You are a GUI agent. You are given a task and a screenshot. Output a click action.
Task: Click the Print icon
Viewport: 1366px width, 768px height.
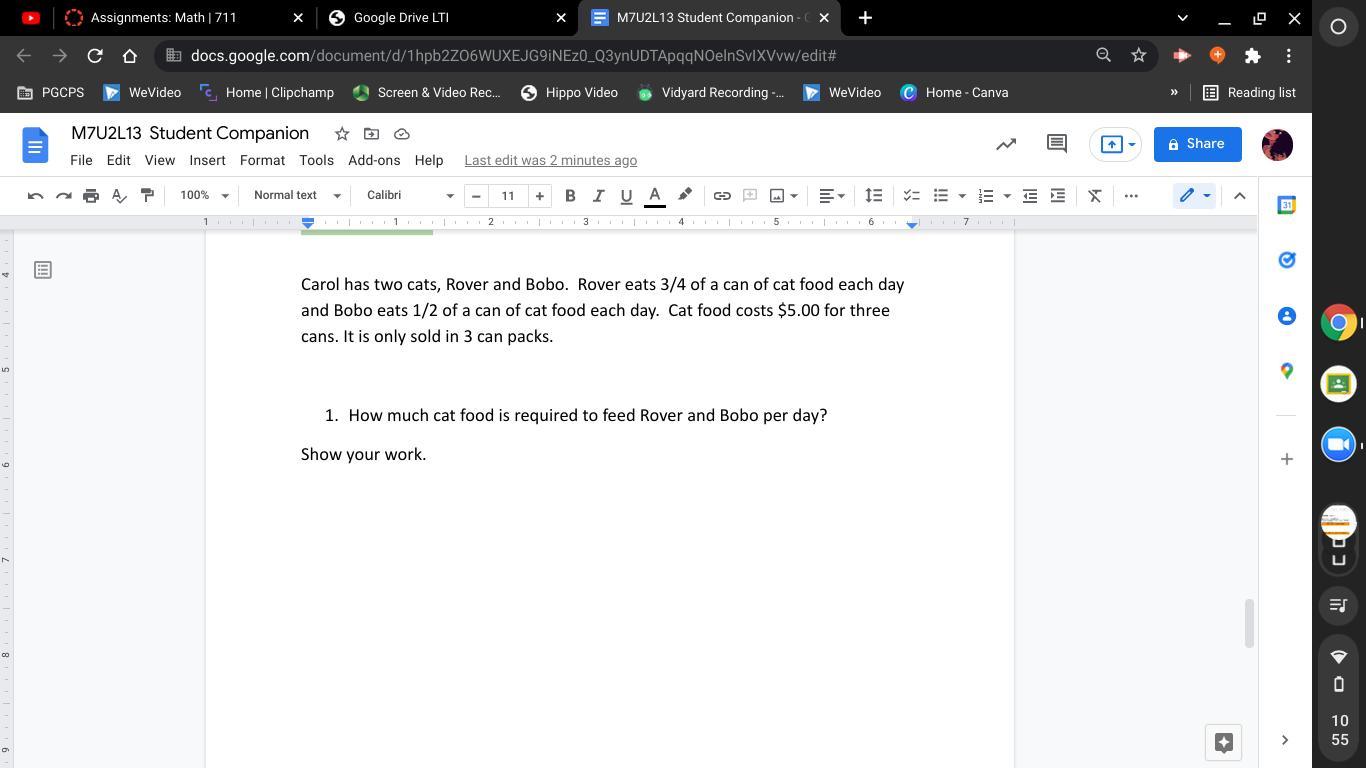(x=91, y=196)
